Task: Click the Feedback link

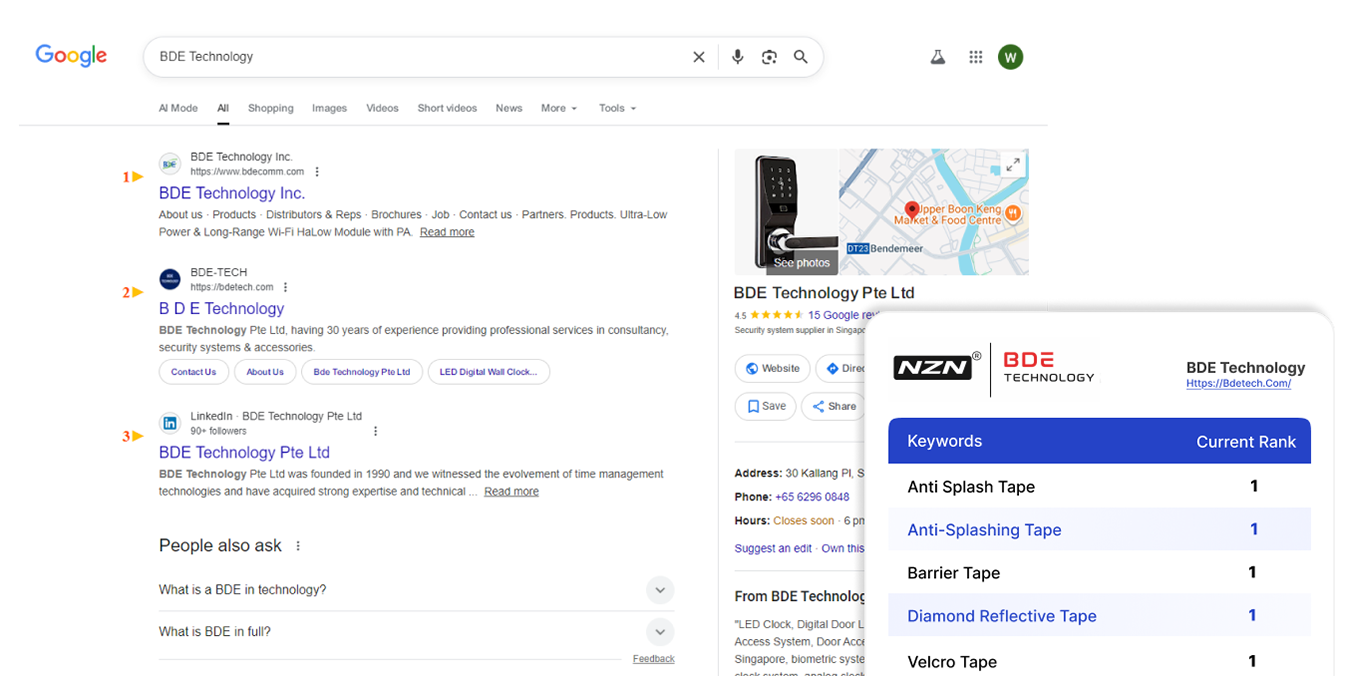Action: click(654, 659)
